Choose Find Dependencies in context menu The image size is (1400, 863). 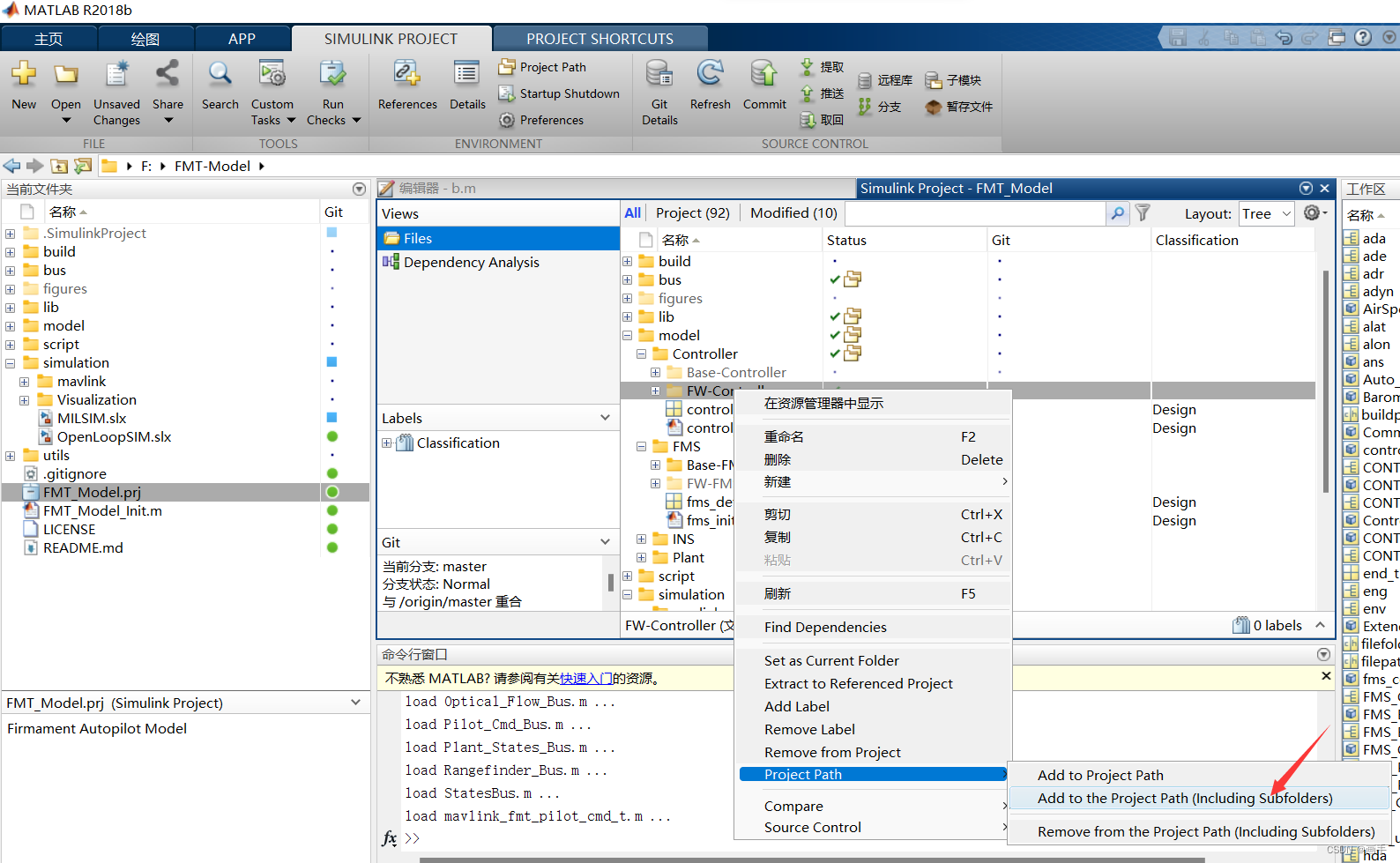(x=825, y=627)
